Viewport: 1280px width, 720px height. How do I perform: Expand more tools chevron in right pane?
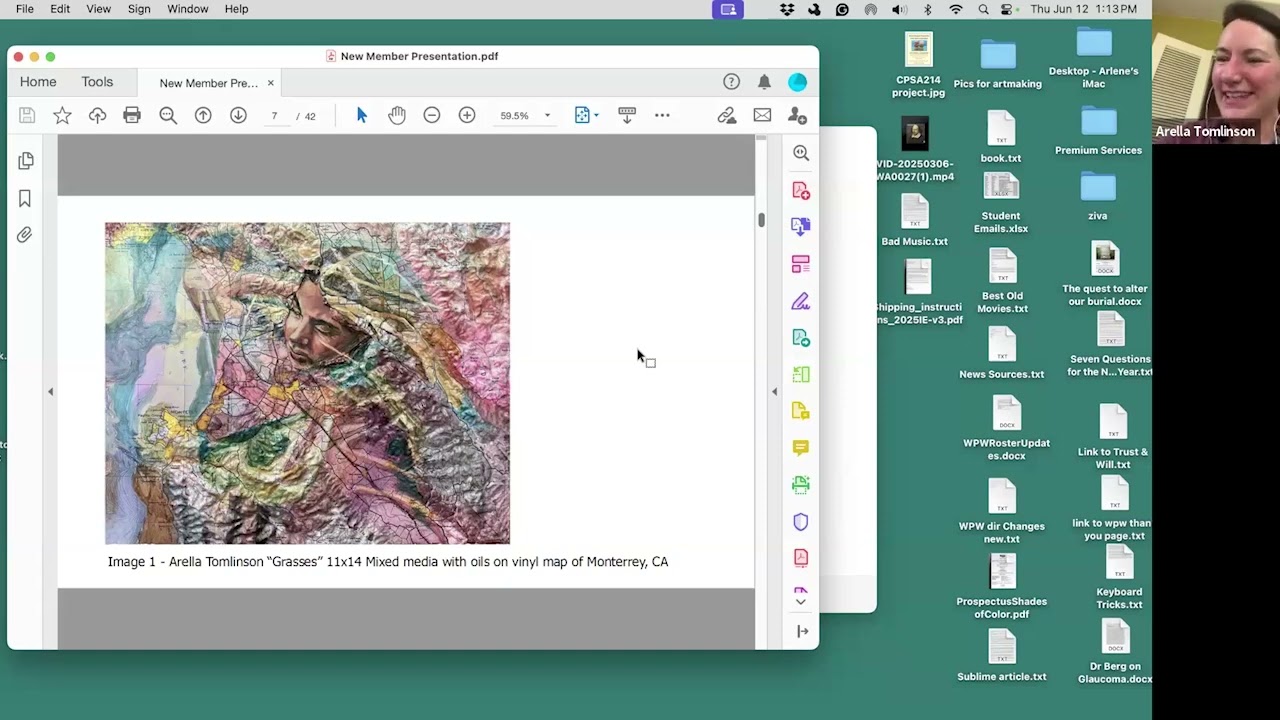pyautogui.click(x=800, y=602)
